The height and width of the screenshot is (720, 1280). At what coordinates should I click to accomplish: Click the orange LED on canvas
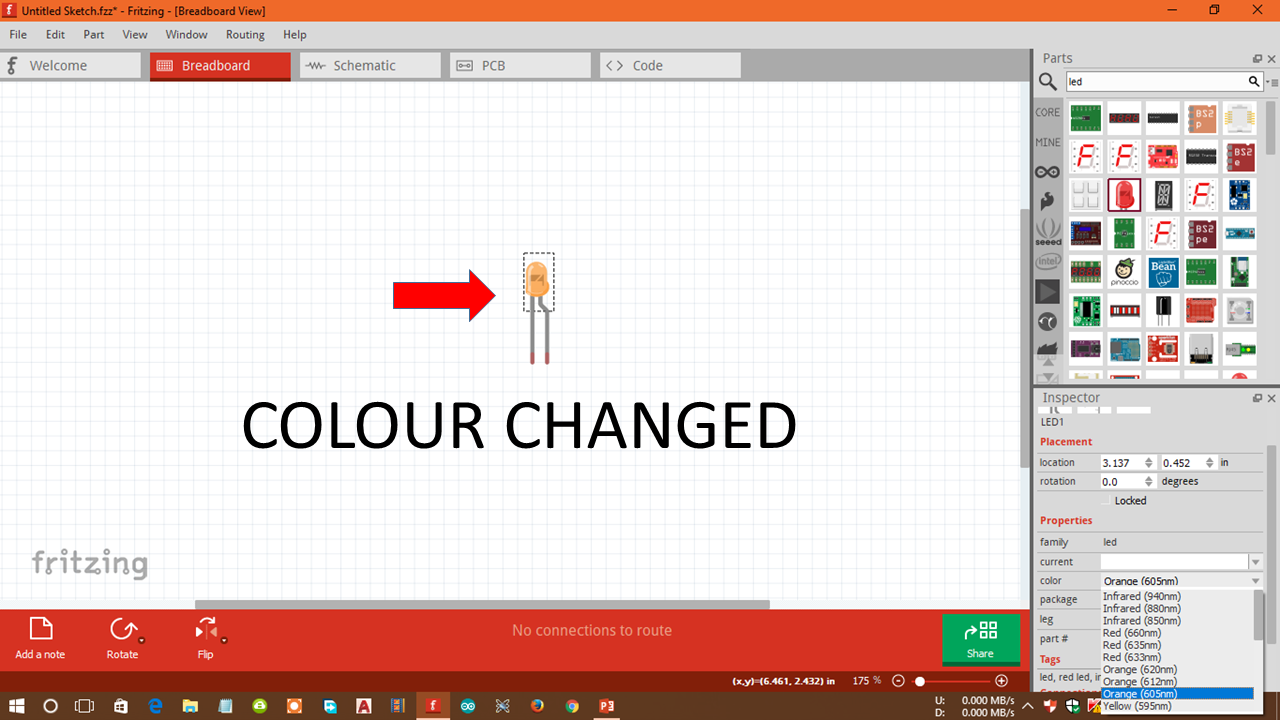tap(537, 280)
